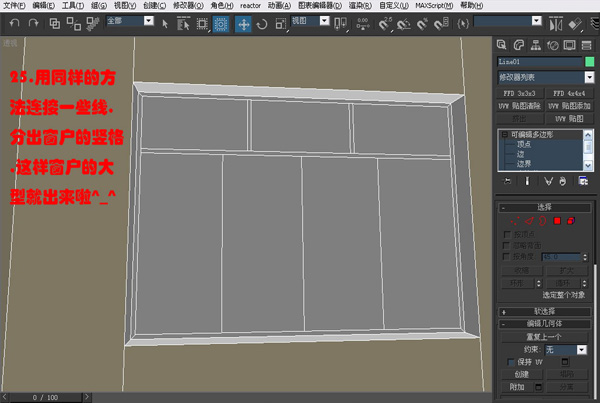Click the FFD 3x3x3 button
The image size is (600, 403).
[x=519, y=93]
